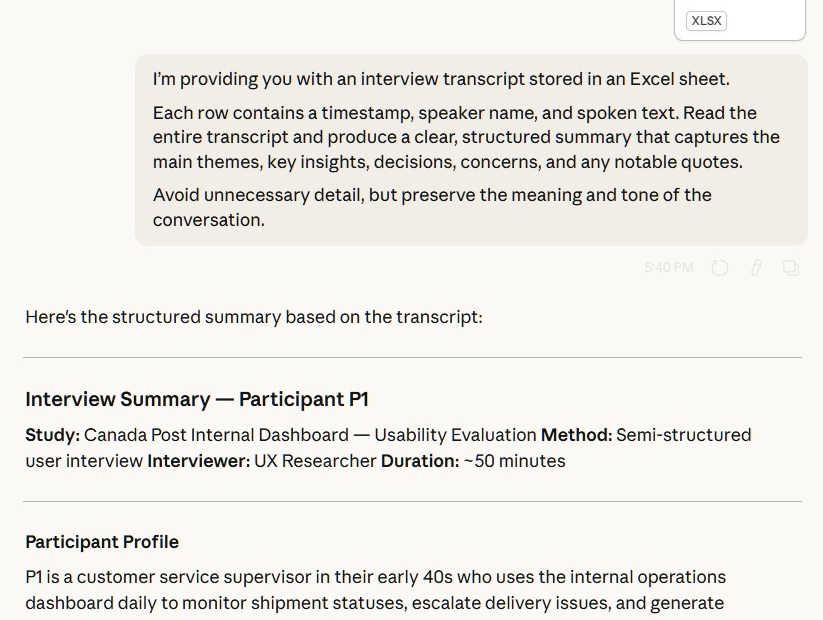
Task: Click the P1 description paragraph text
Action: coord(375,590)
